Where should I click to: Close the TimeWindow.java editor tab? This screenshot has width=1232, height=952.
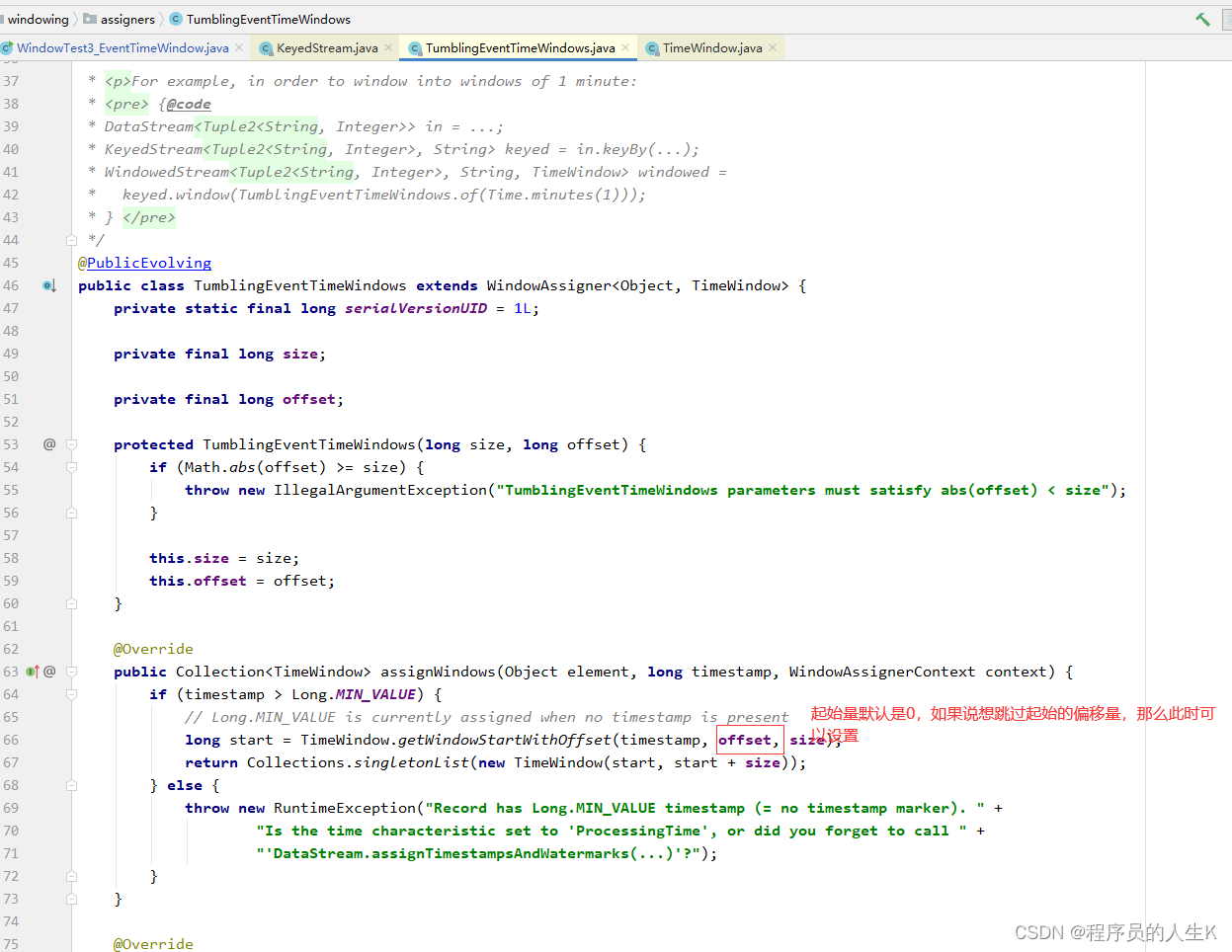pyautogui.click(x=773, y=47)
